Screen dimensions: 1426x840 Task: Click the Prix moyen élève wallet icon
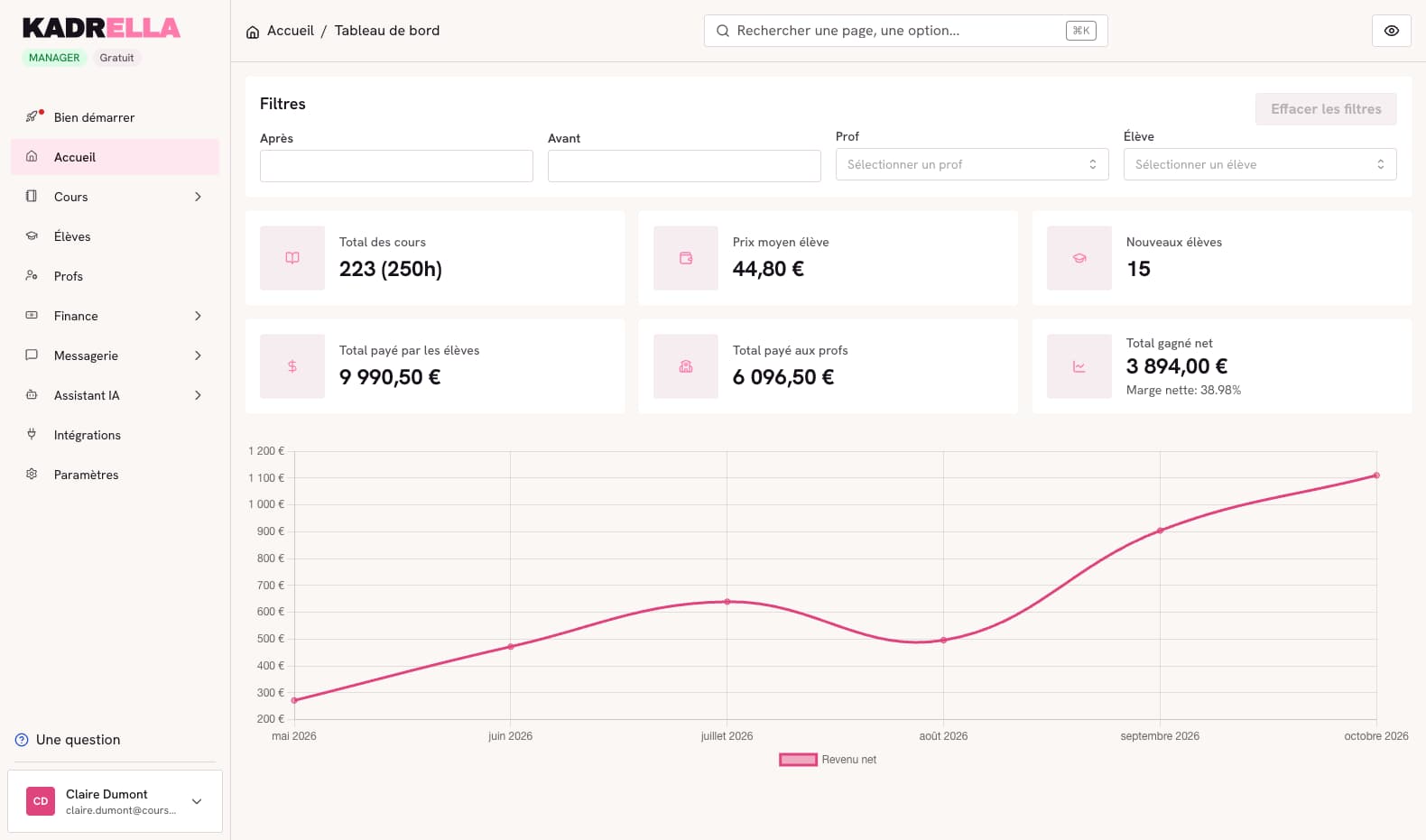(686, 258)
